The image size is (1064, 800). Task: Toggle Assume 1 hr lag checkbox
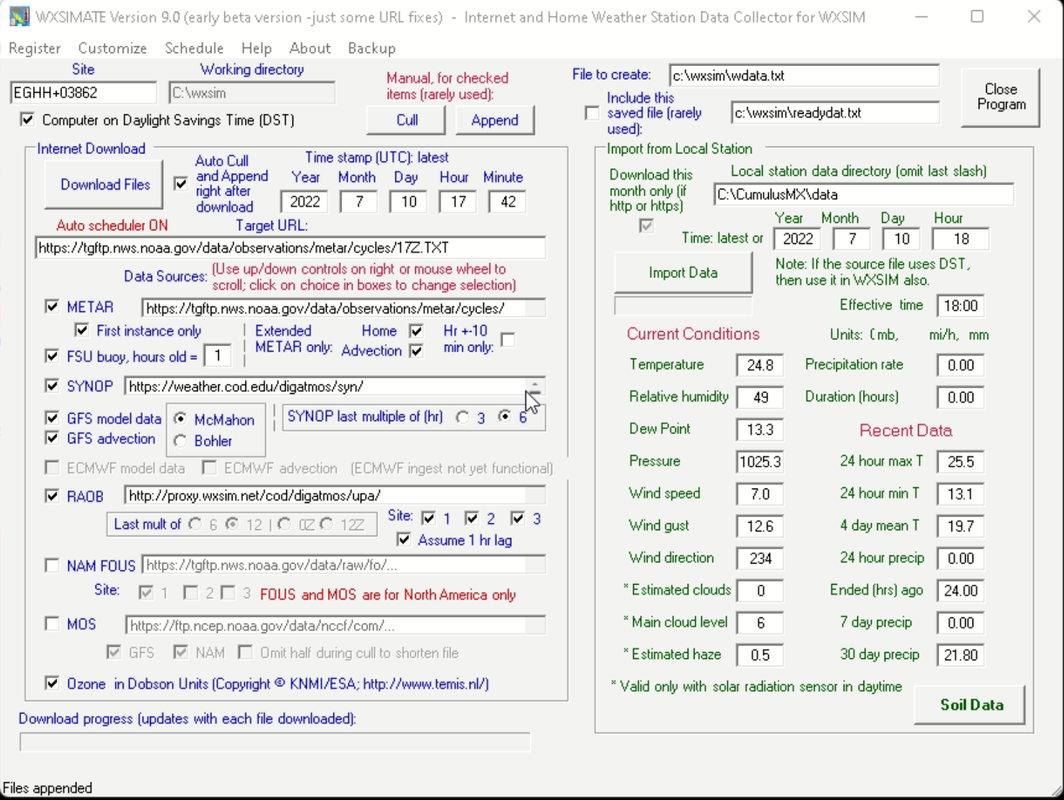click(x=404, y=540)
